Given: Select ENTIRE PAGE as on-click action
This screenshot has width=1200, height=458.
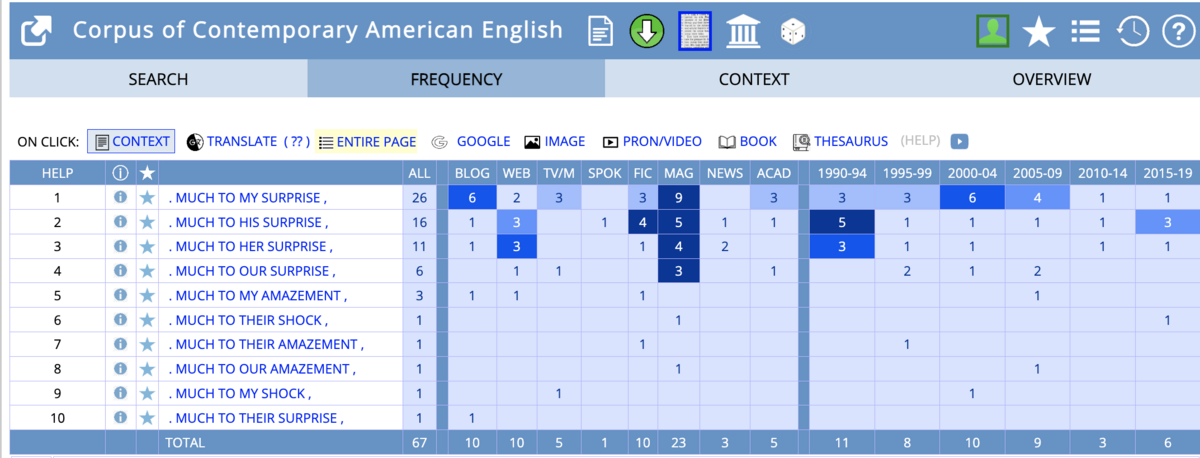Looking at the screenshot, I should coord(366,142).
